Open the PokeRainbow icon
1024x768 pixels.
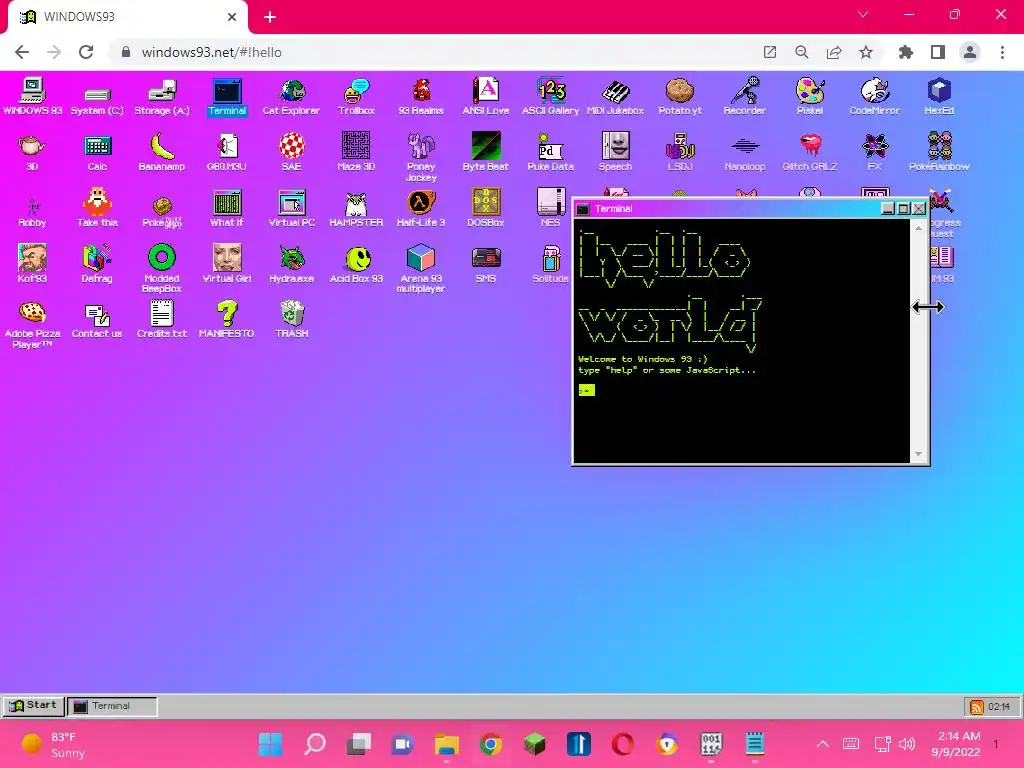pos(939,152)
